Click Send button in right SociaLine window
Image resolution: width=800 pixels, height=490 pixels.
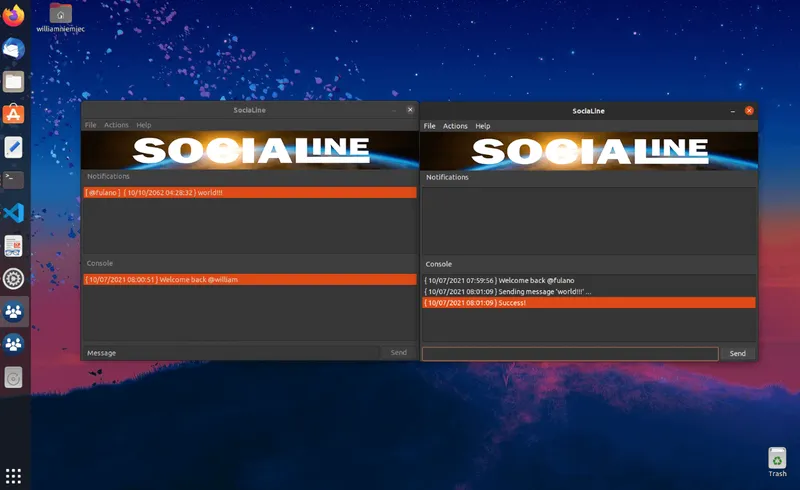click(738, 353)
